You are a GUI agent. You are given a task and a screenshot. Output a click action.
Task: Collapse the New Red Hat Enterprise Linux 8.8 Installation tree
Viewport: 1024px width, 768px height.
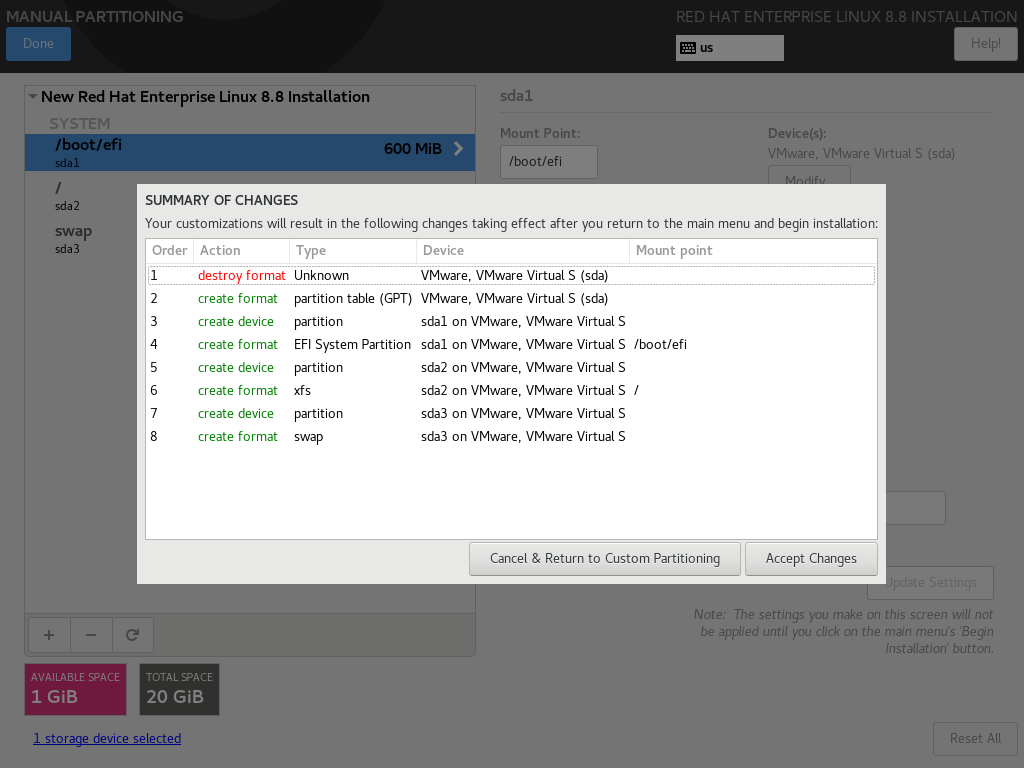tap(33, 97)
